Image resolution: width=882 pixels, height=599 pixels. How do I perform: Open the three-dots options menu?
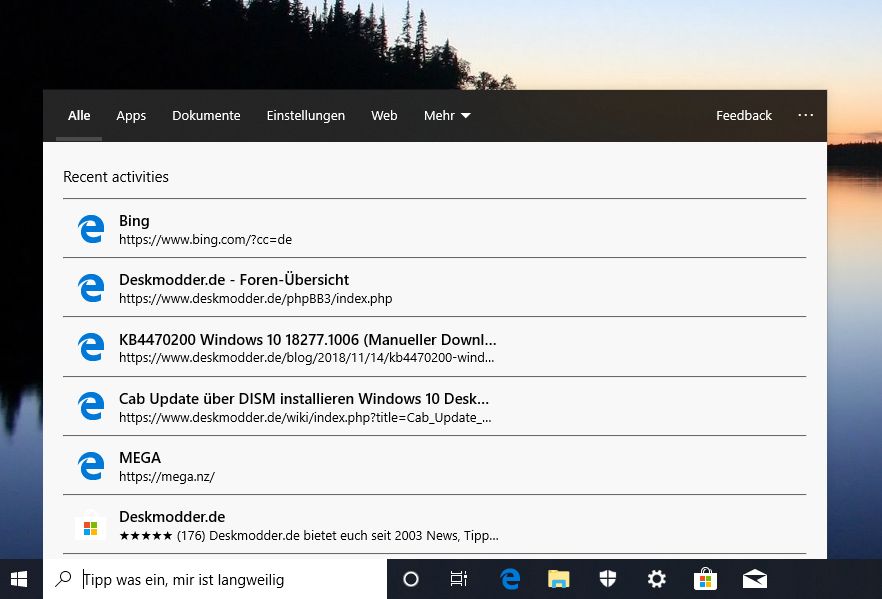806,115
